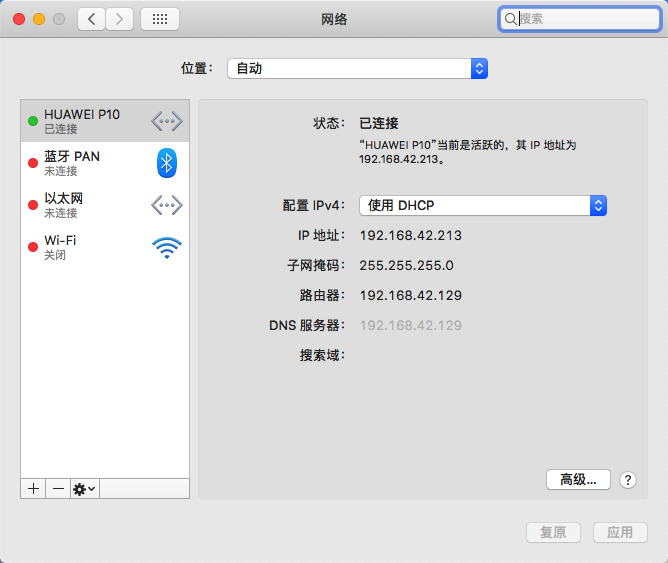Click the 以太网 ethernet arrows icon

click(x=167, y=205)
